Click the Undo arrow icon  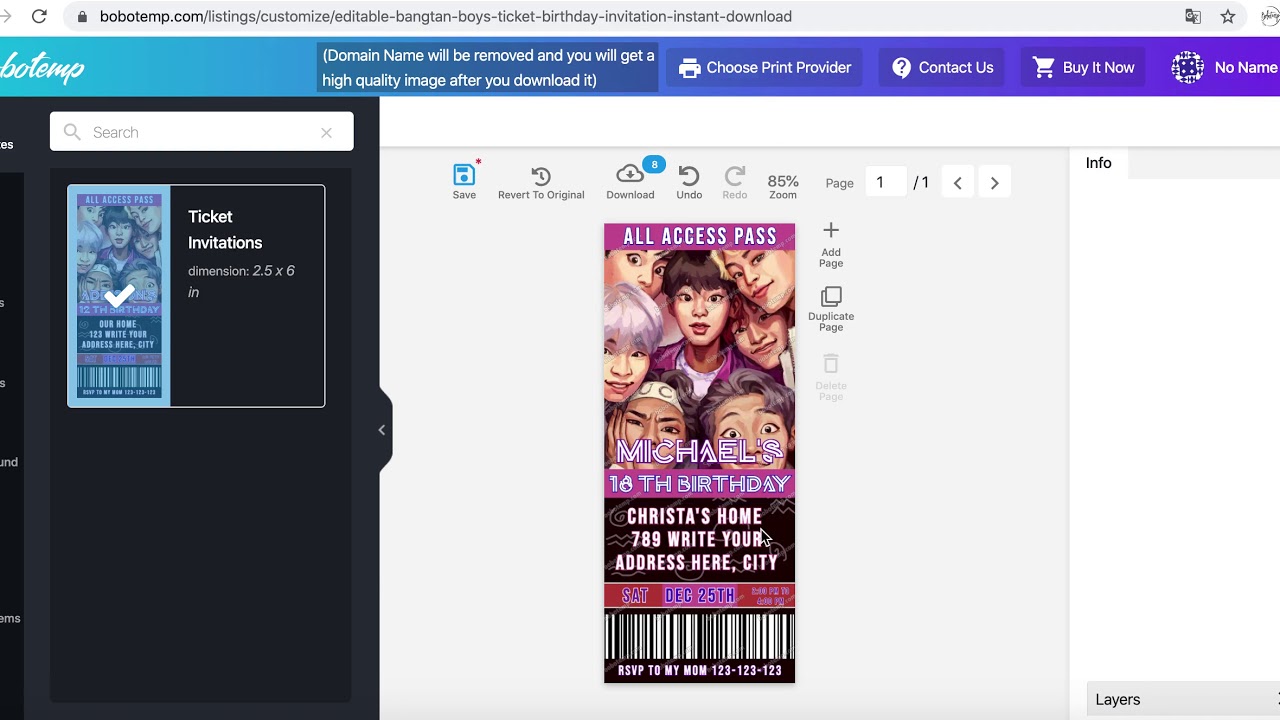[689, 176]
